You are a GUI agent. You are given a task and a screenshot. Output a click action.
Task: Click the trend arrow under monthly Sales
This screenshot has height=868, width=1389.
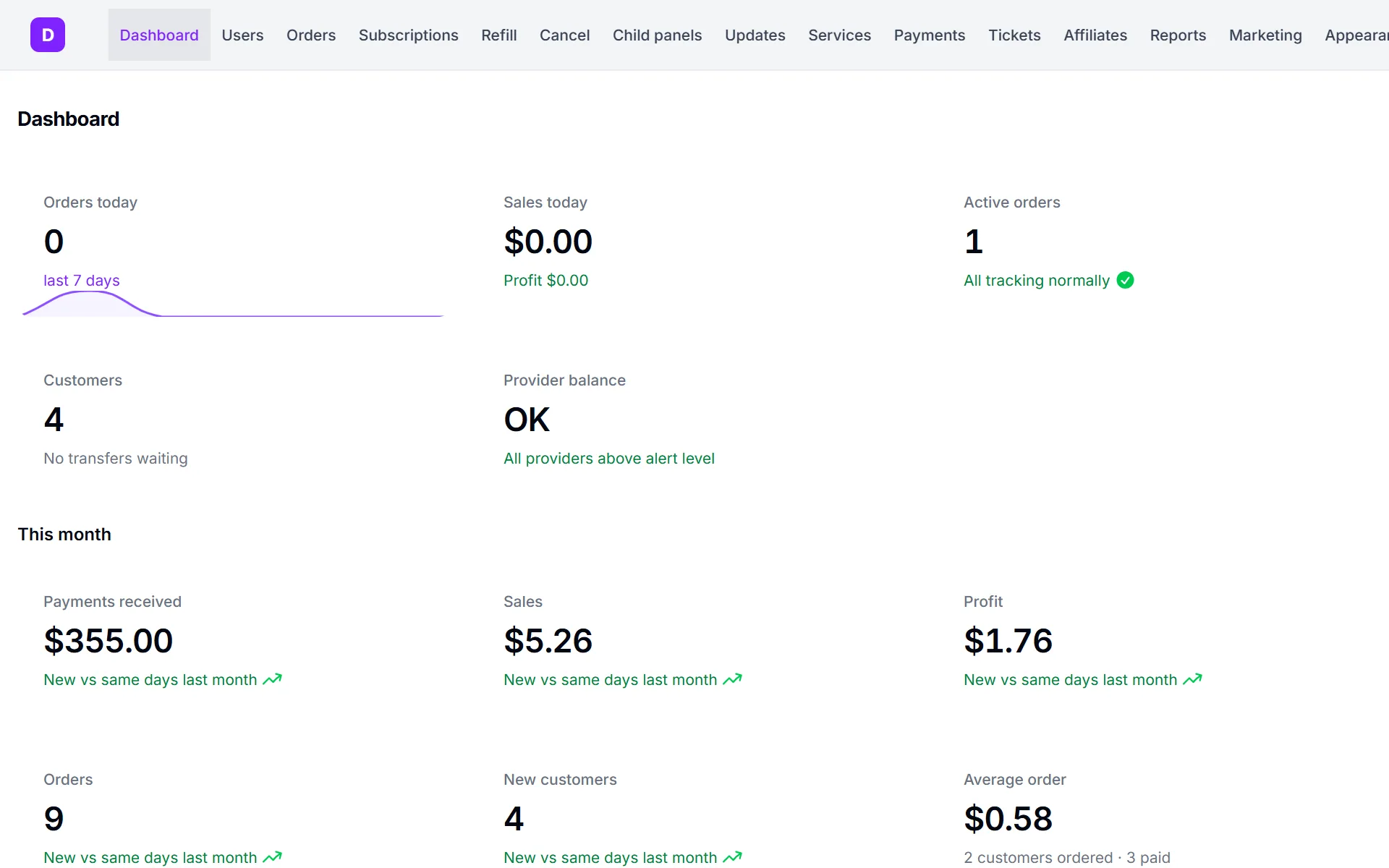[x=732, y=679]
